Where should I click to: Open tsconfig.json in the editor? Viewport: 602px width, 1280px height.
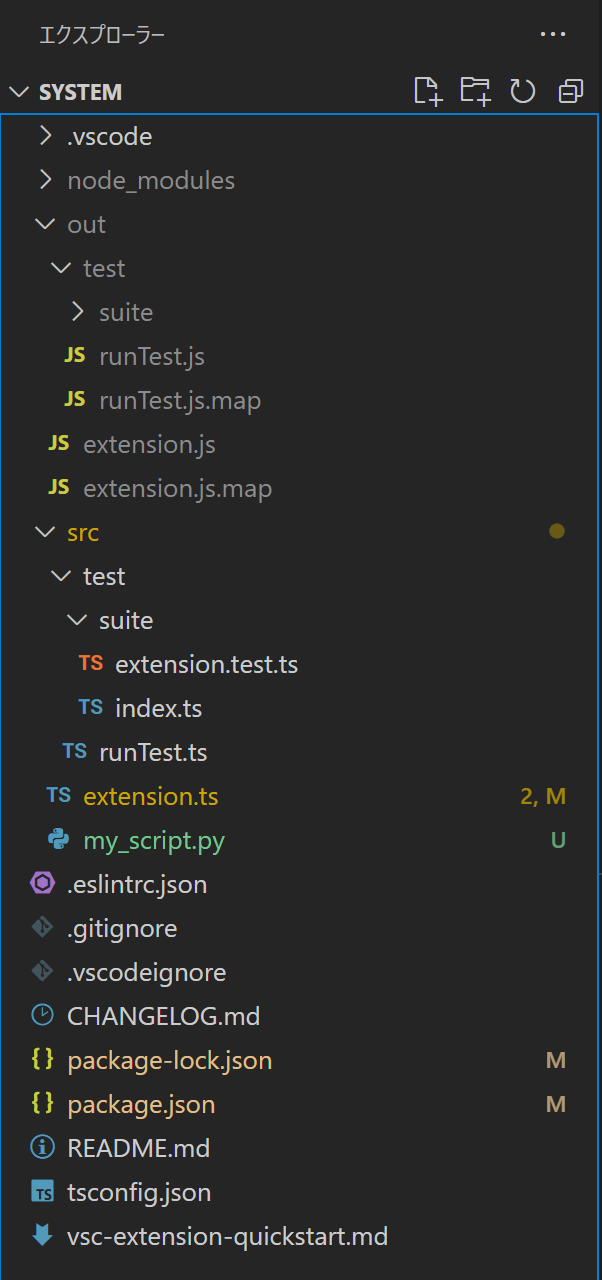(138, 1192)
